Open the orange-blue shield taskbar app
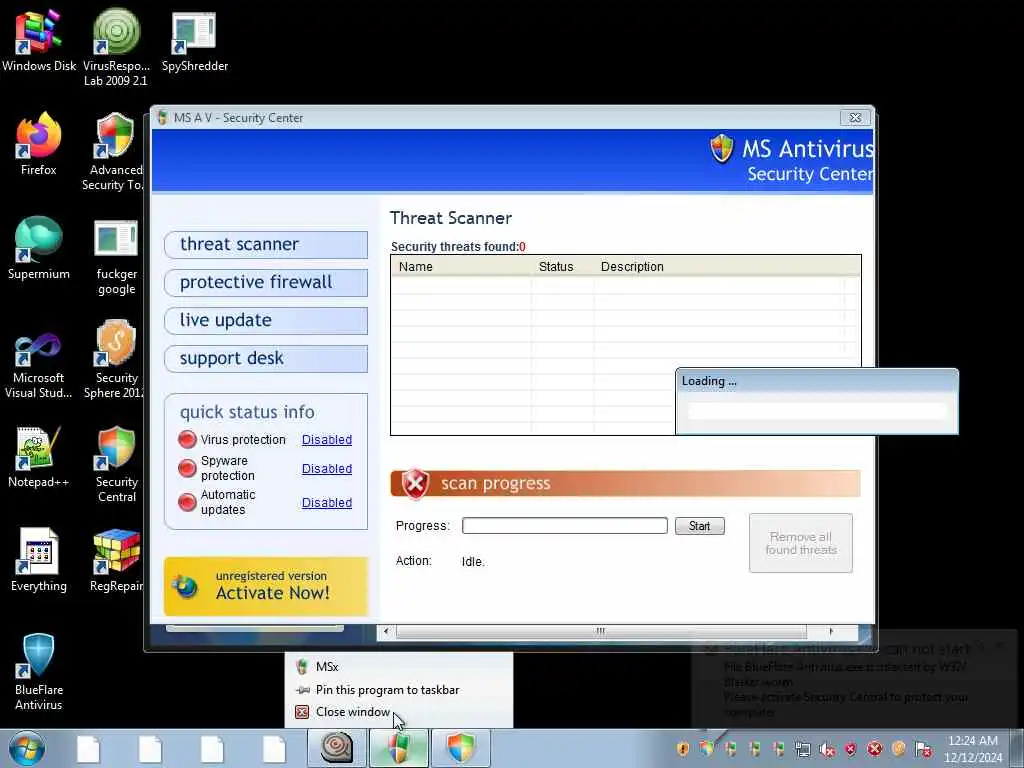 point(460,748)
